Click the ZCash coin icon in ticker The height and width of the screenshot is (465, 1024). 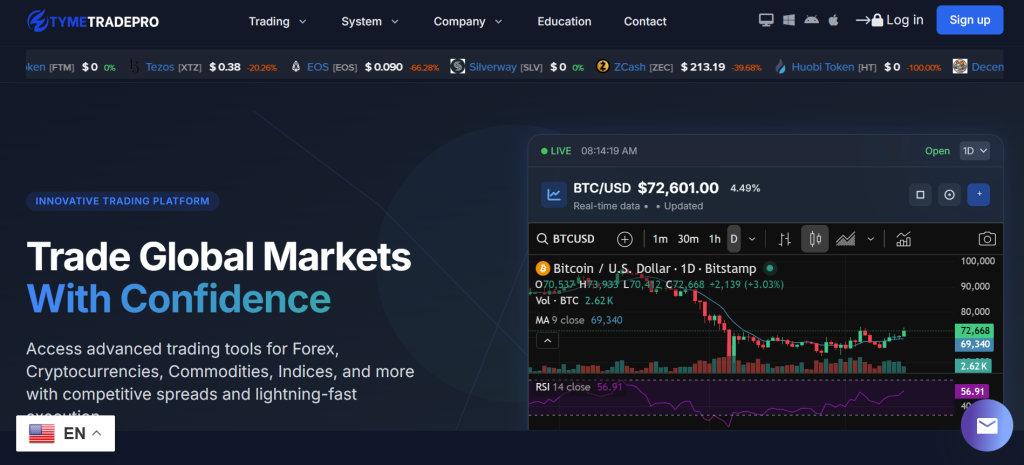pos(603,67)
